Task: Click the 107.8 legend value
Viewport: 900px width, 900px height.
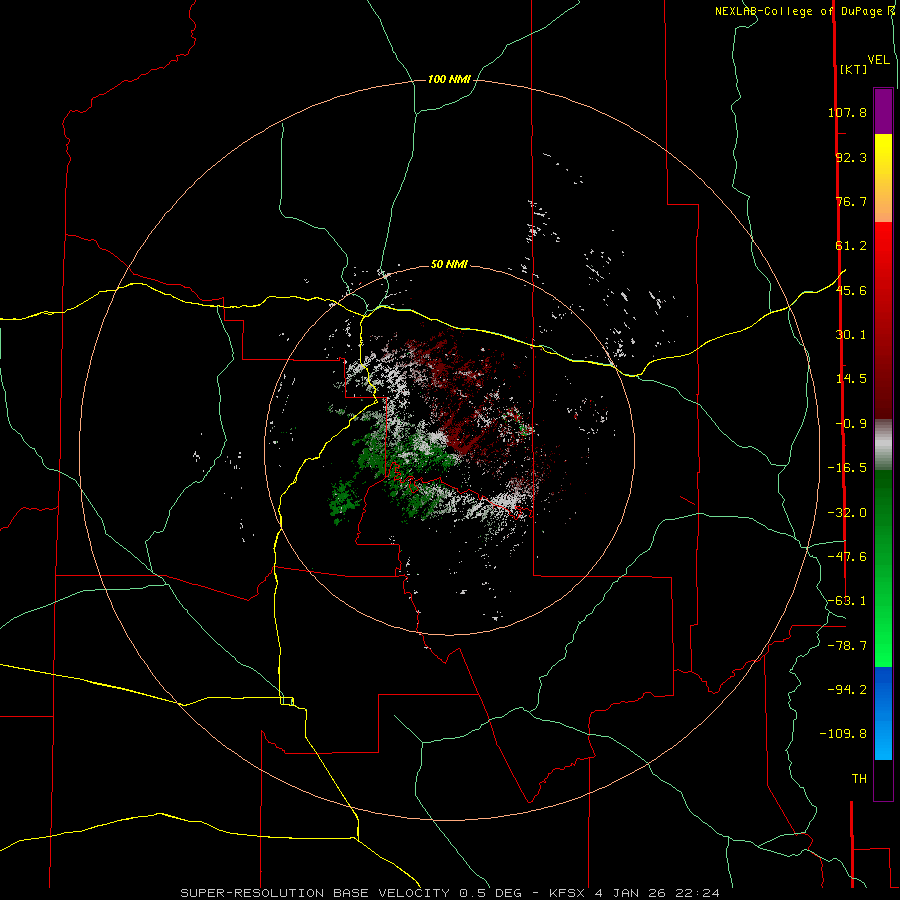Action: pyautogui.click(x=847, y=112)
